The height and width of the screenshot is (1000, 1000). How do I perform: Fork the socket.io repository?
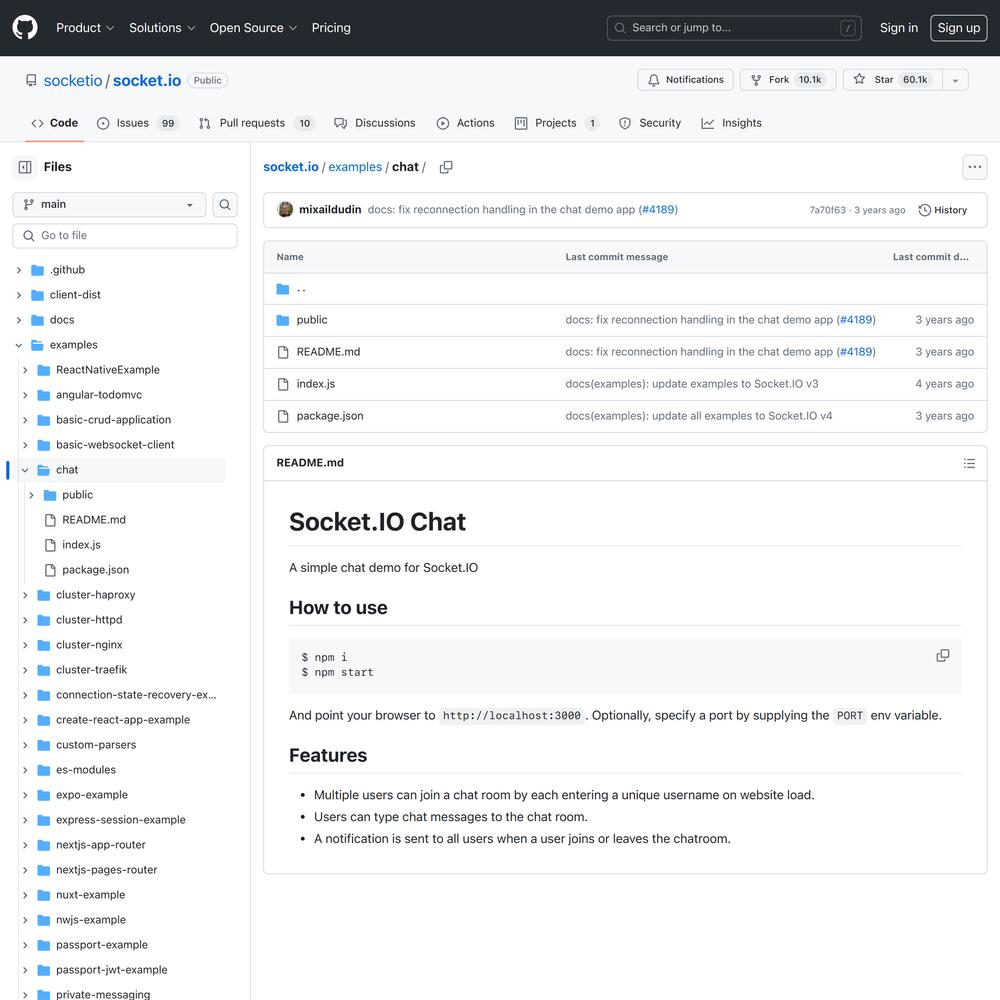point(788,80)
